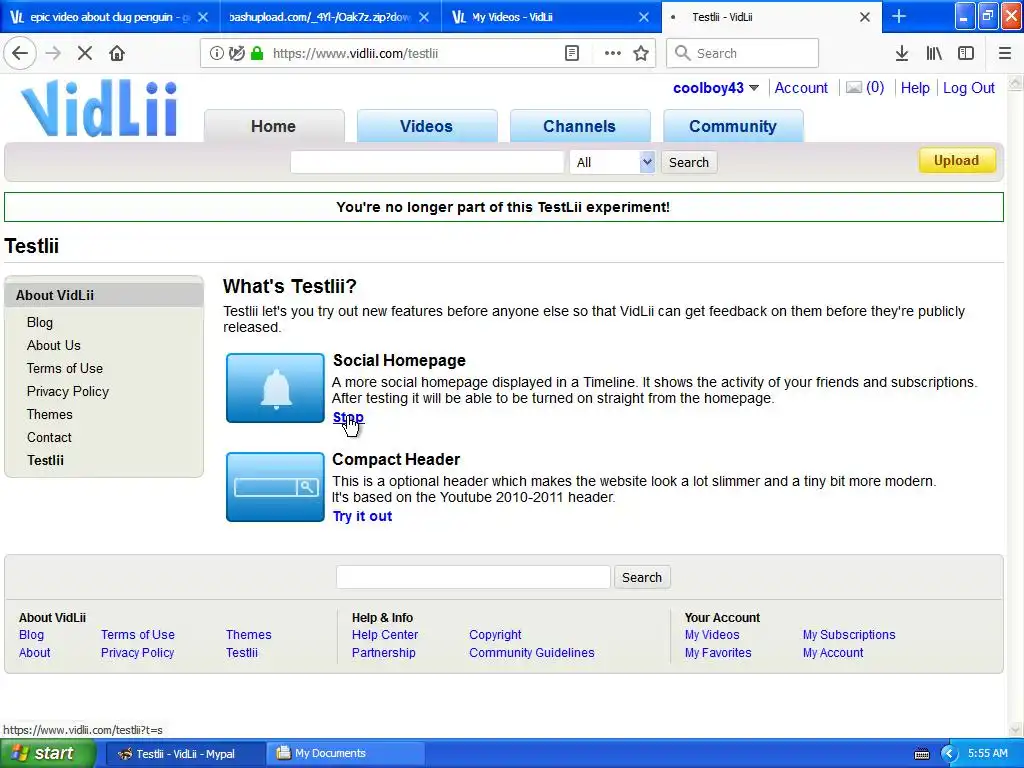
Task: Stop page loading with the X button
Action: pyautogui.click(x=85, y=53)
